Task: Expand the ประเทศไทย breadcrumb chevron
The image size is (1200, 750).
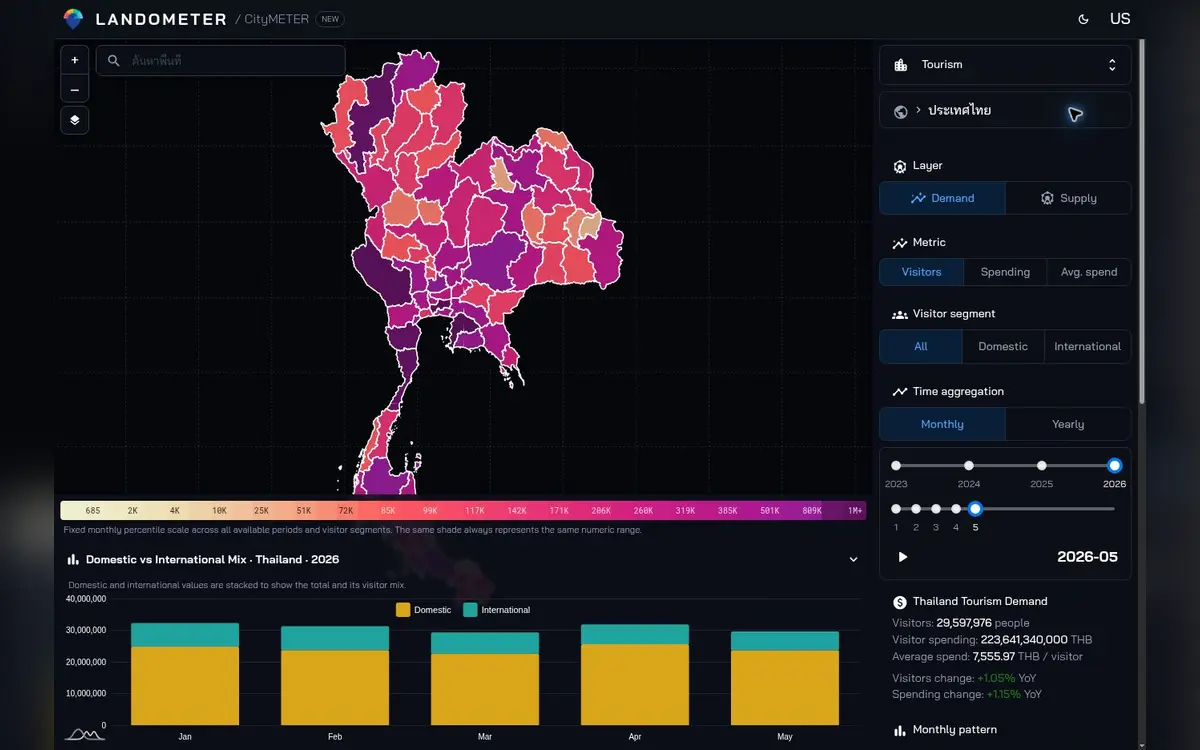Action: [x=918, y=110]
